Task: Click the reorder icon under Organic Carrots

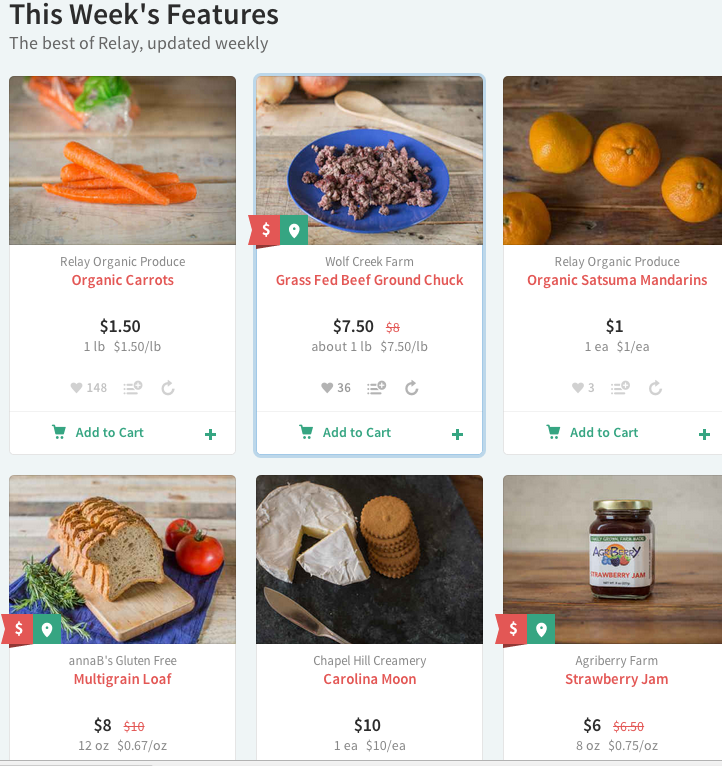Action: pos(168,388)
